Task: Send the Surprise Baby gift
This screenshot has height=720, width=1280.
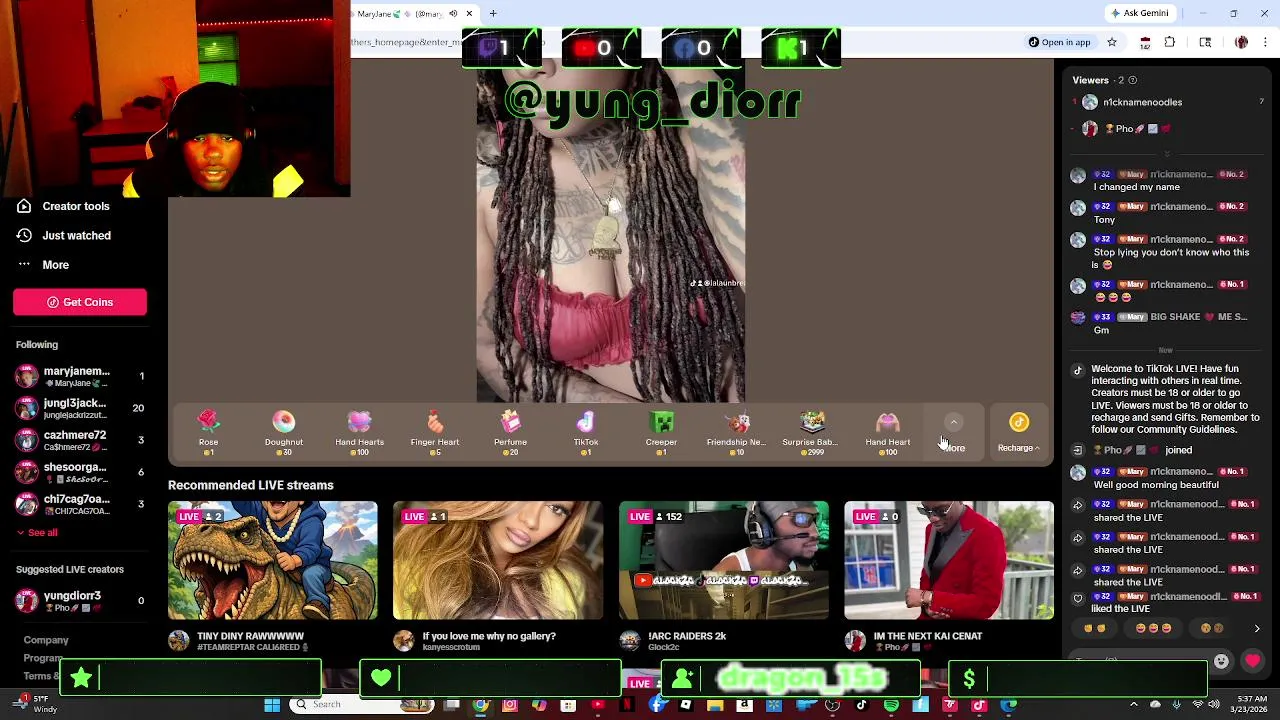Action: [x=812, y=433]
